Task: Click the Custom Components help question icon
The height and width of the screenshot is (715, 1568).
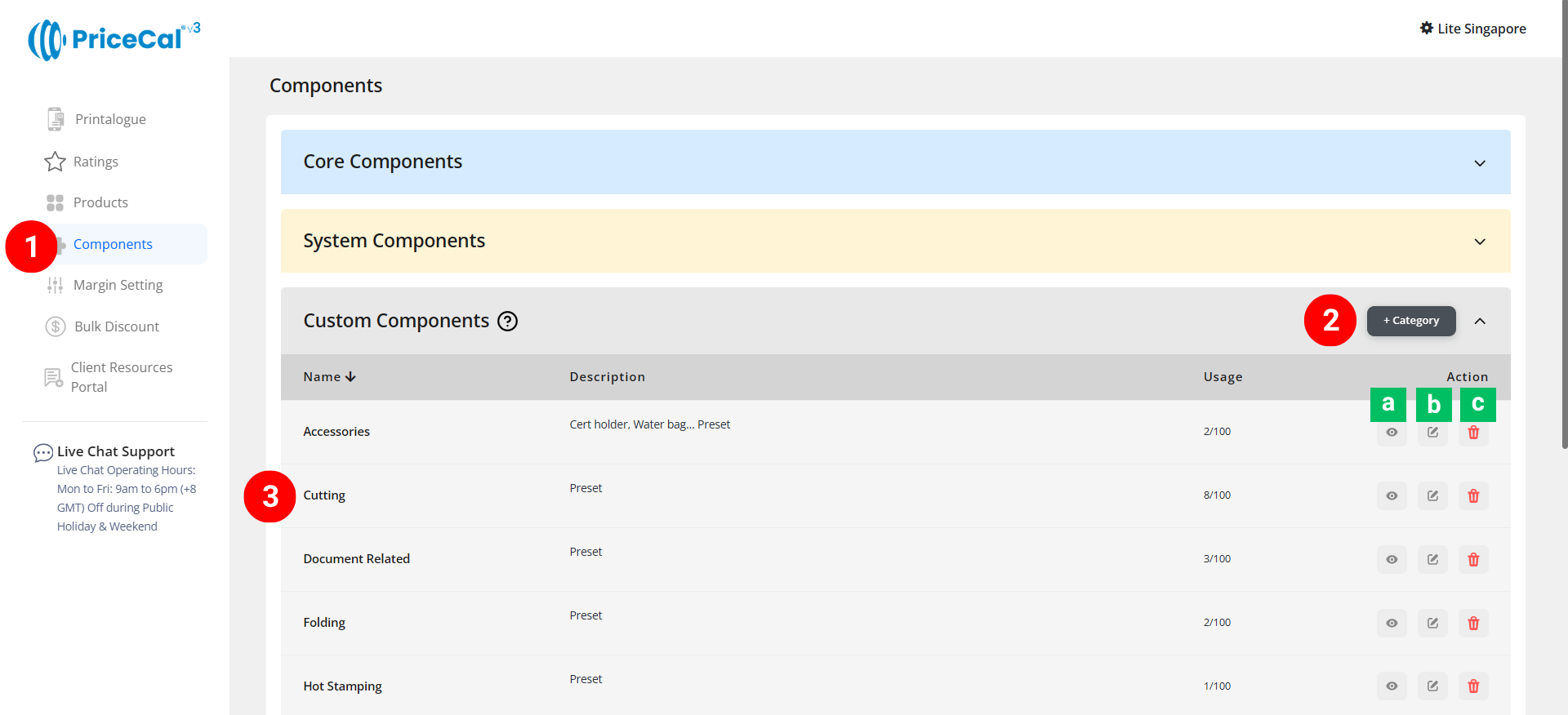Action: coord(508,322)
